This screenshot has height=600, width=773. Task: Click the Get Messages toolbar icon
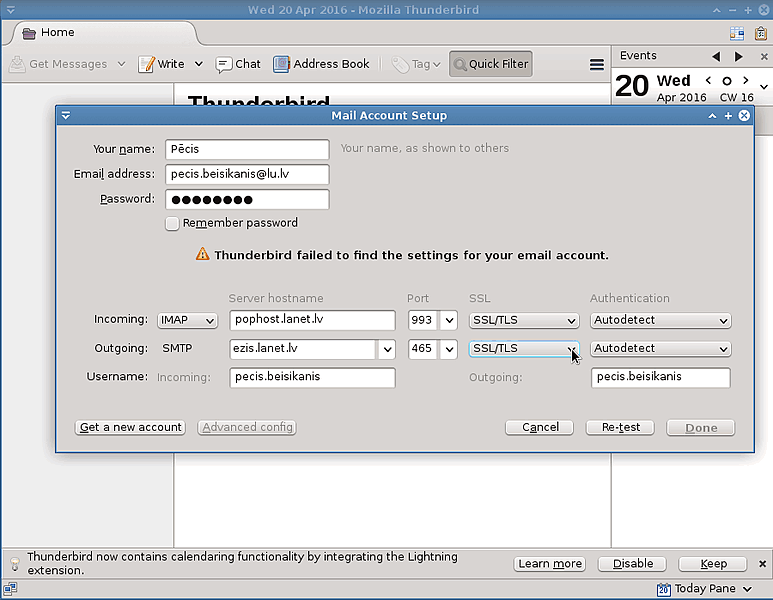[17, 64]
